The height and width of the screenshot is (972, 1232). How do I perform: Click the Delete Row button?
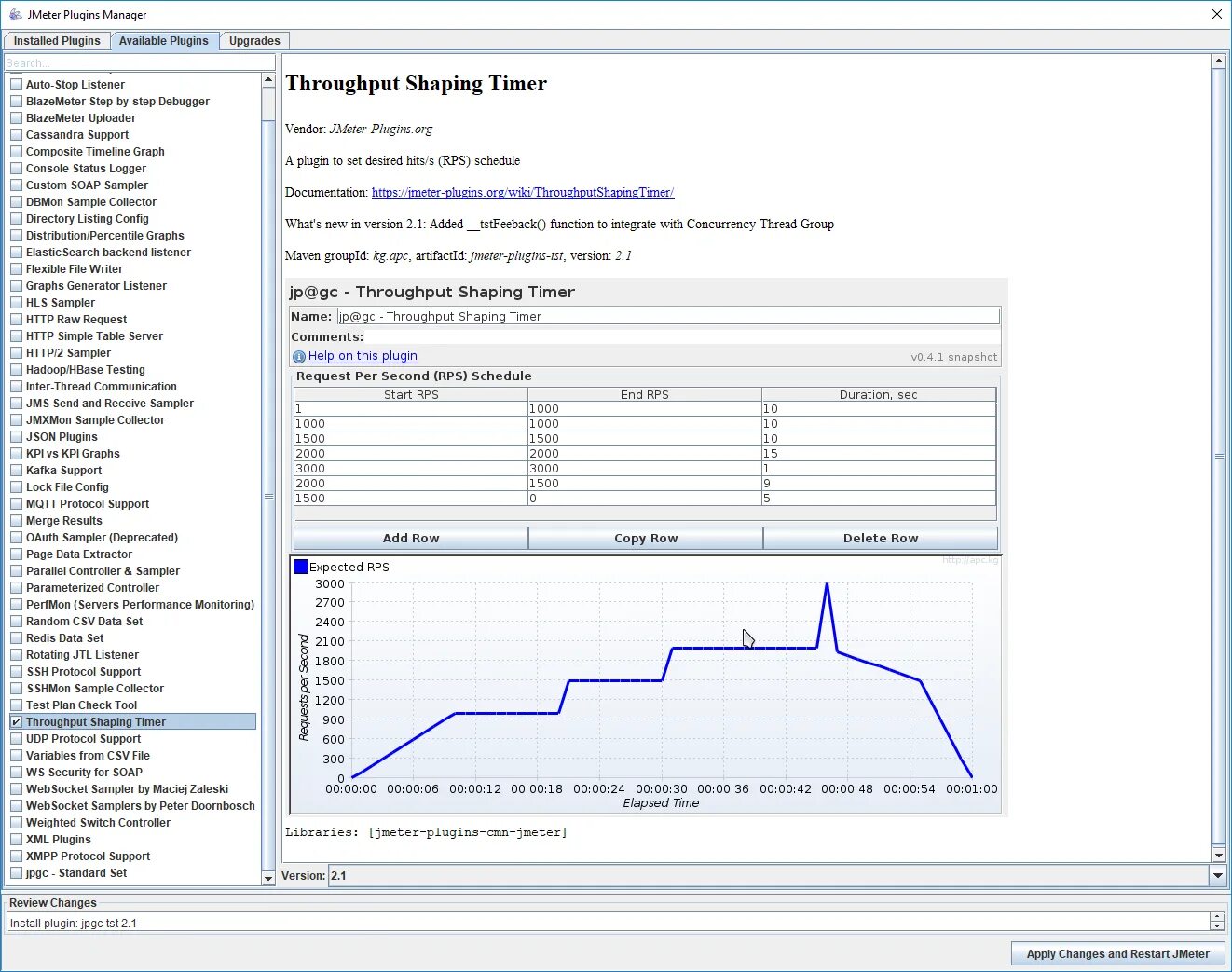[x=881, y=539]
